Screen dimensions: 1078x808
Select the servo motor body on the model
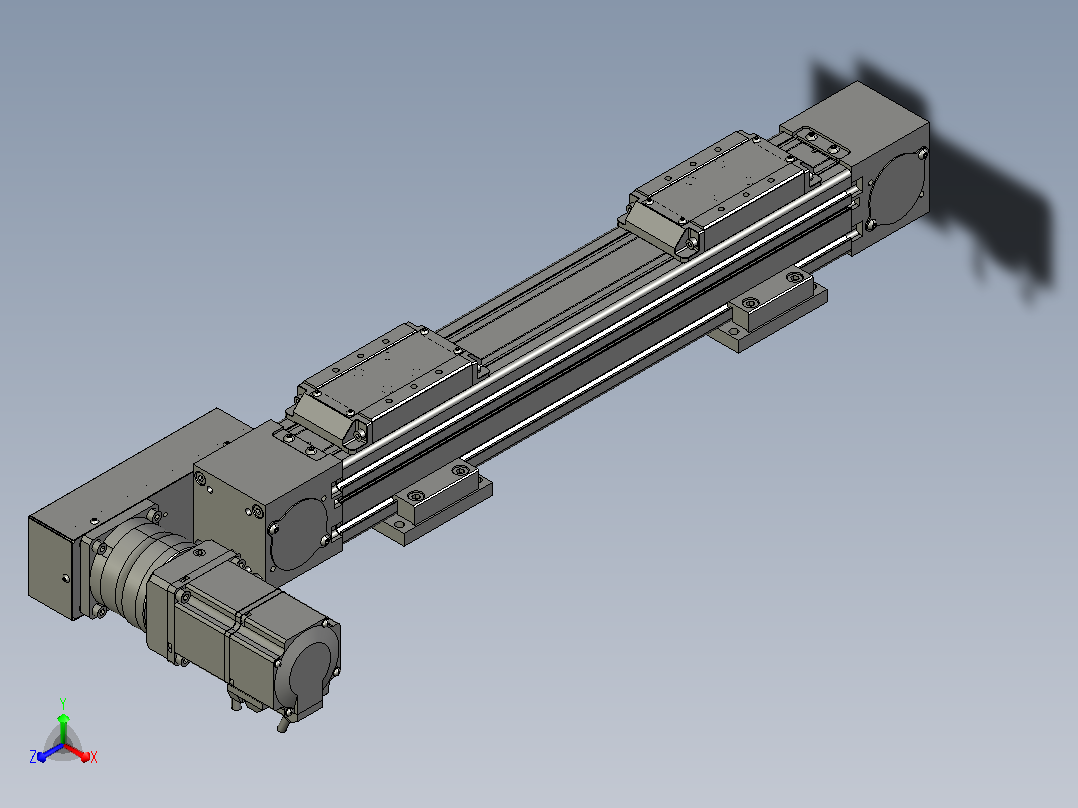[254, 643]
